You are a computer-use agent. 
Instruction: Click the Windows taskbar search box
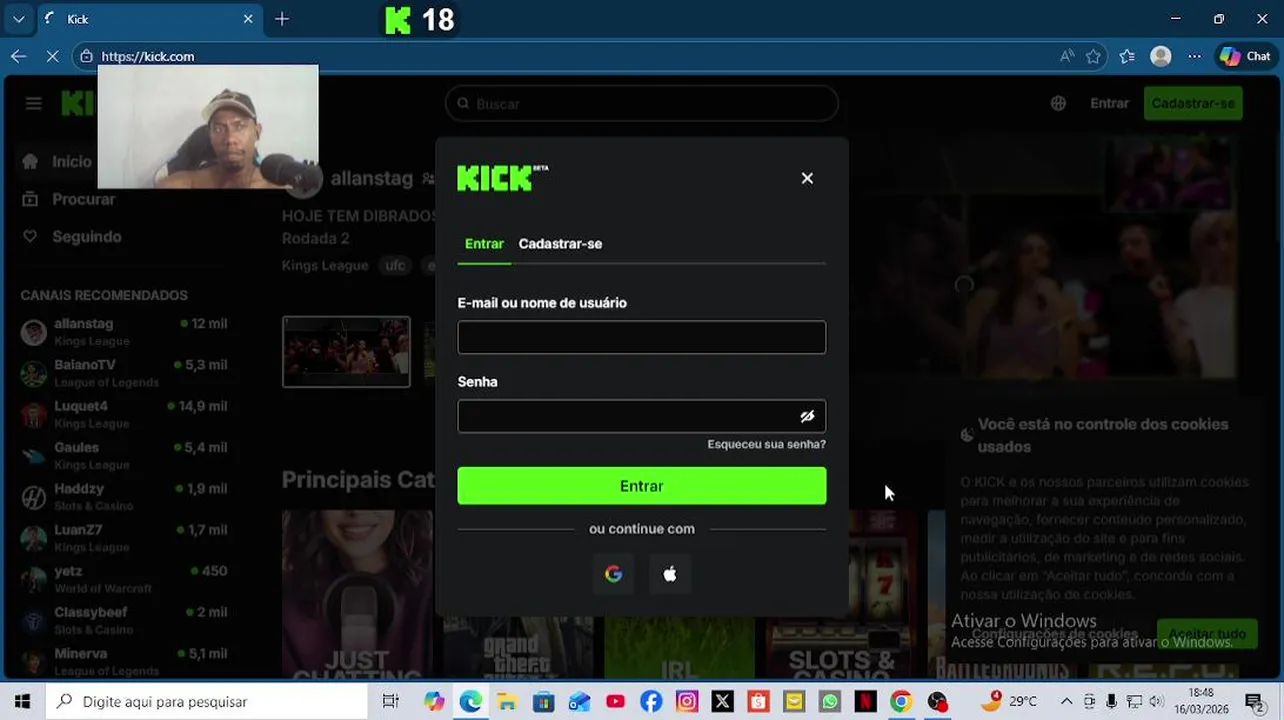tap(208, 702)
